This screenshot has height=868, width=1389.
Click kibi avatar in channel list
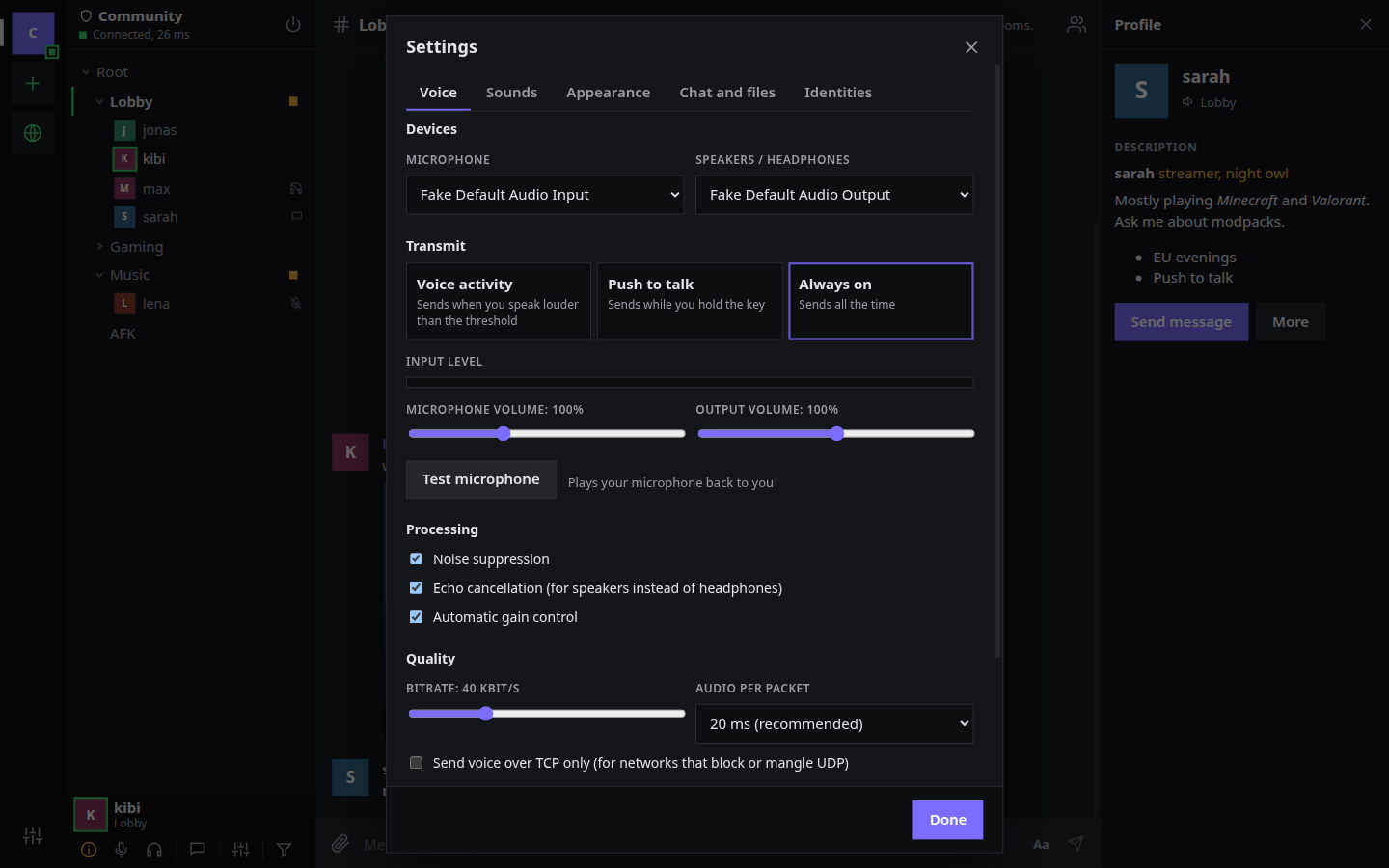point(124,159)
